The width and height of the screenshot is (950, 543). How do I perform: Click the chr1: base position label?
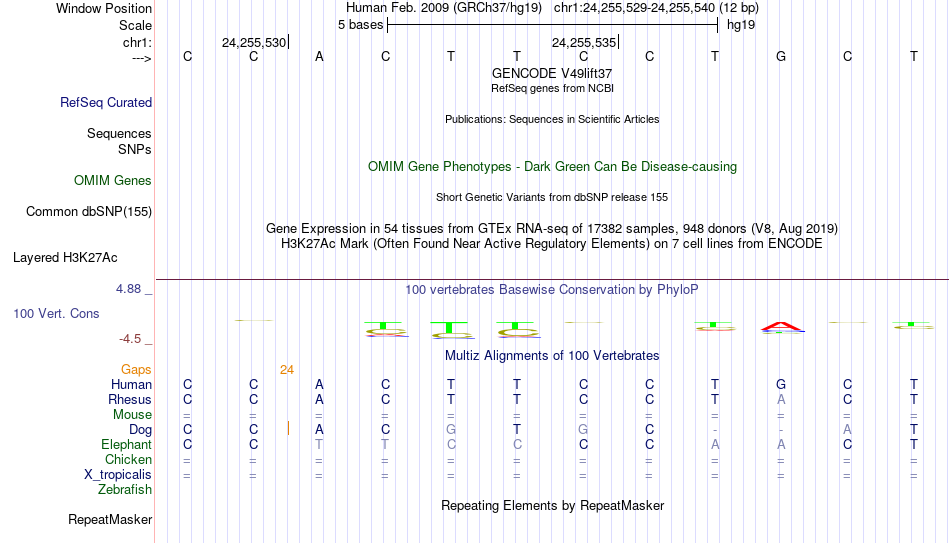click(x=137, y=42)
